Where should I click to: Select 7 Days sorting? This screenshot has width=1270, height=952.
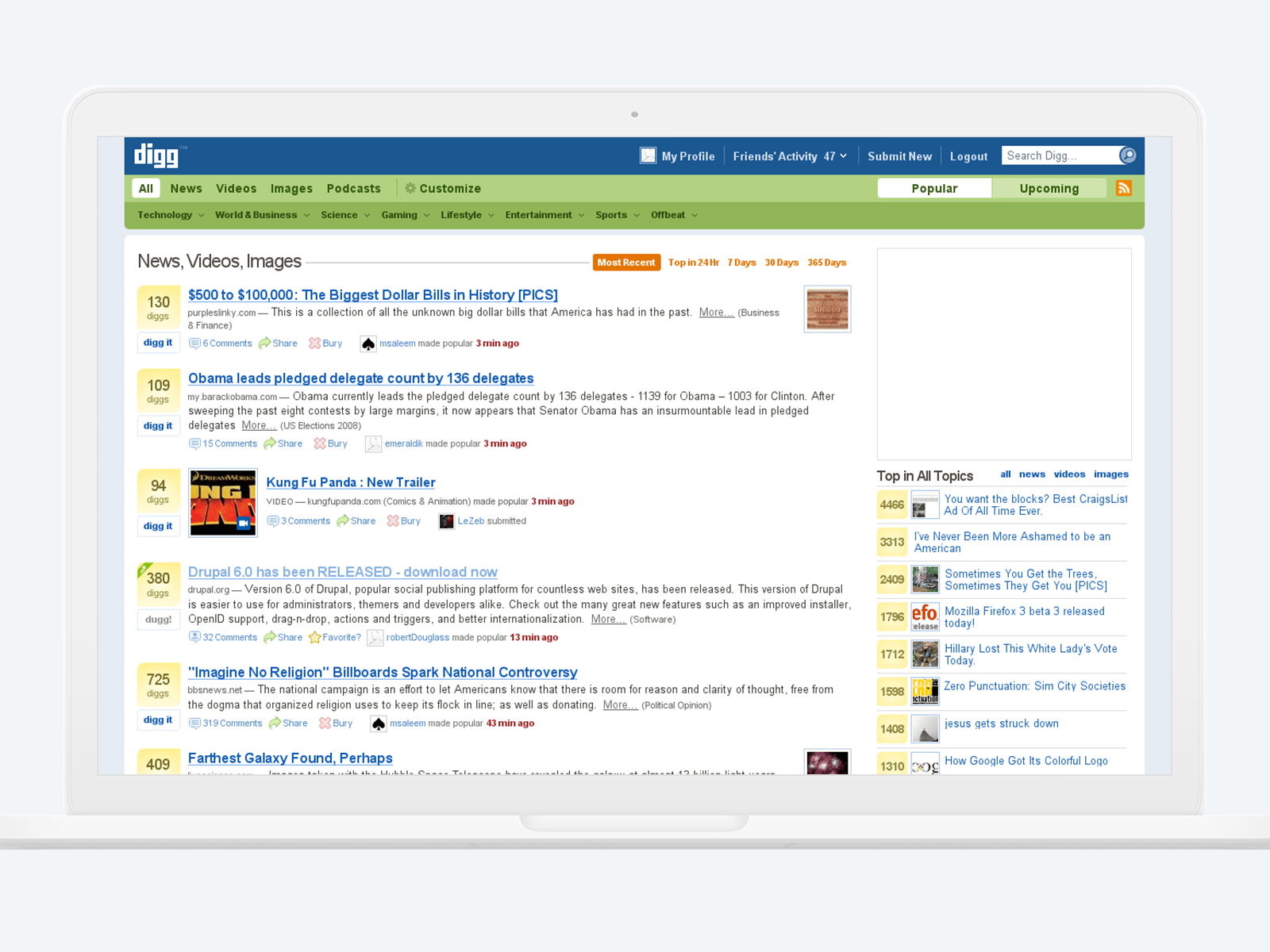coord(741,263)
